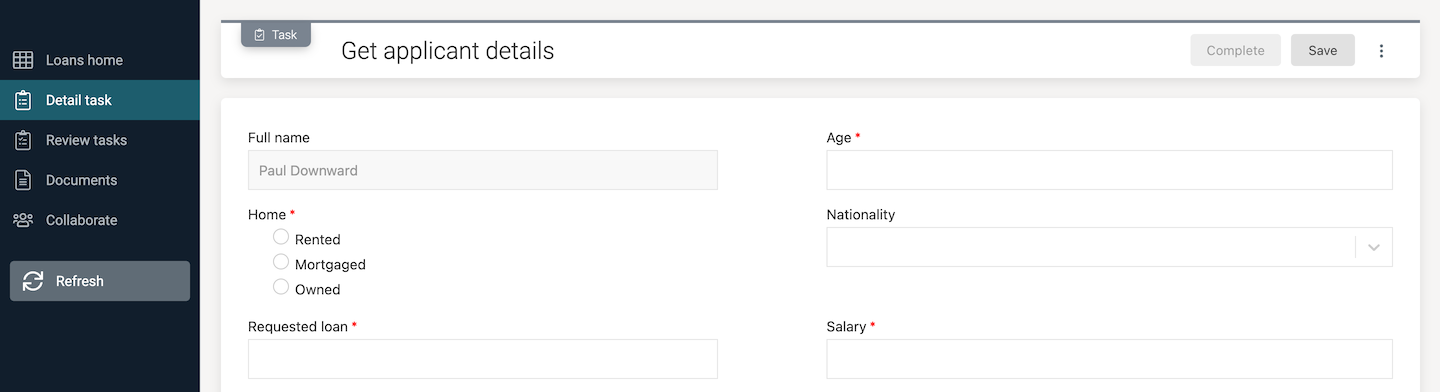This screenshot has width=1440, height=392.
Task: Click the Review tasks checklist icon
Action: 23,140
